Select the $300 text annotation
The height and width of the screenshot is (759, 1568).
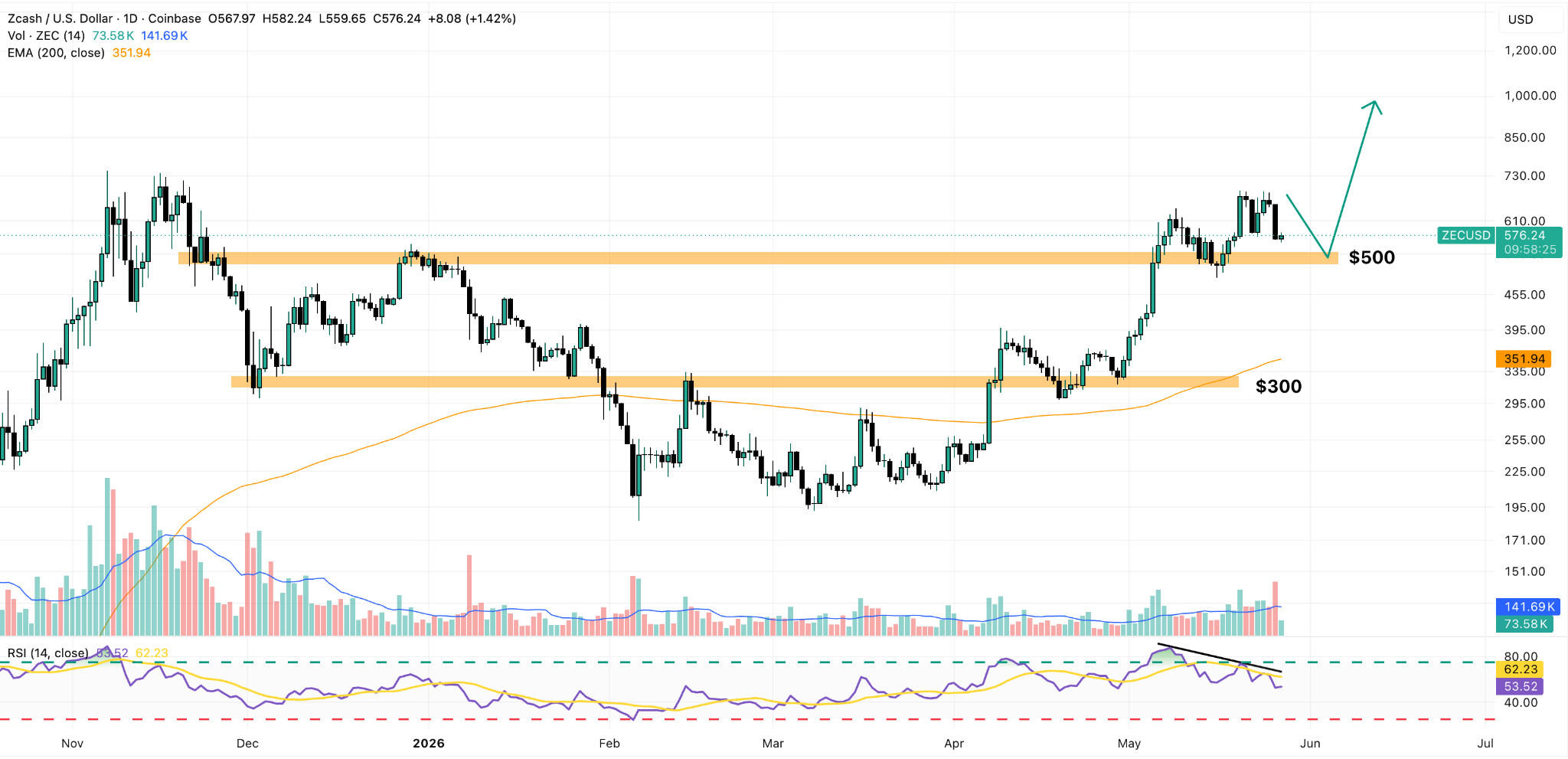click(x=1279, y=386)
